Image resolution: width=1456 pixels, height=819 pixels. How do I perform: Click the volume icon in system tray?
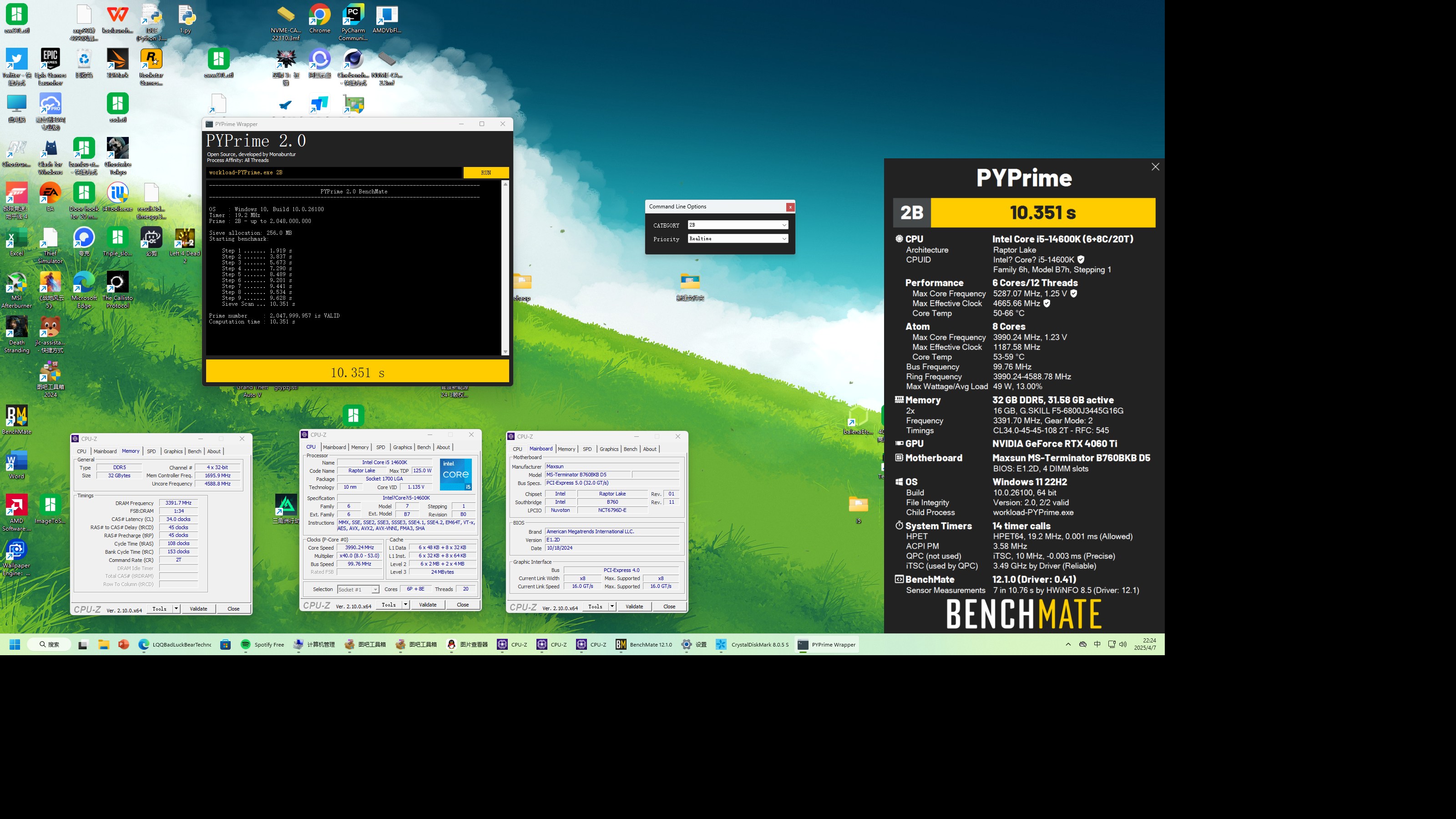pos(1122,644)
